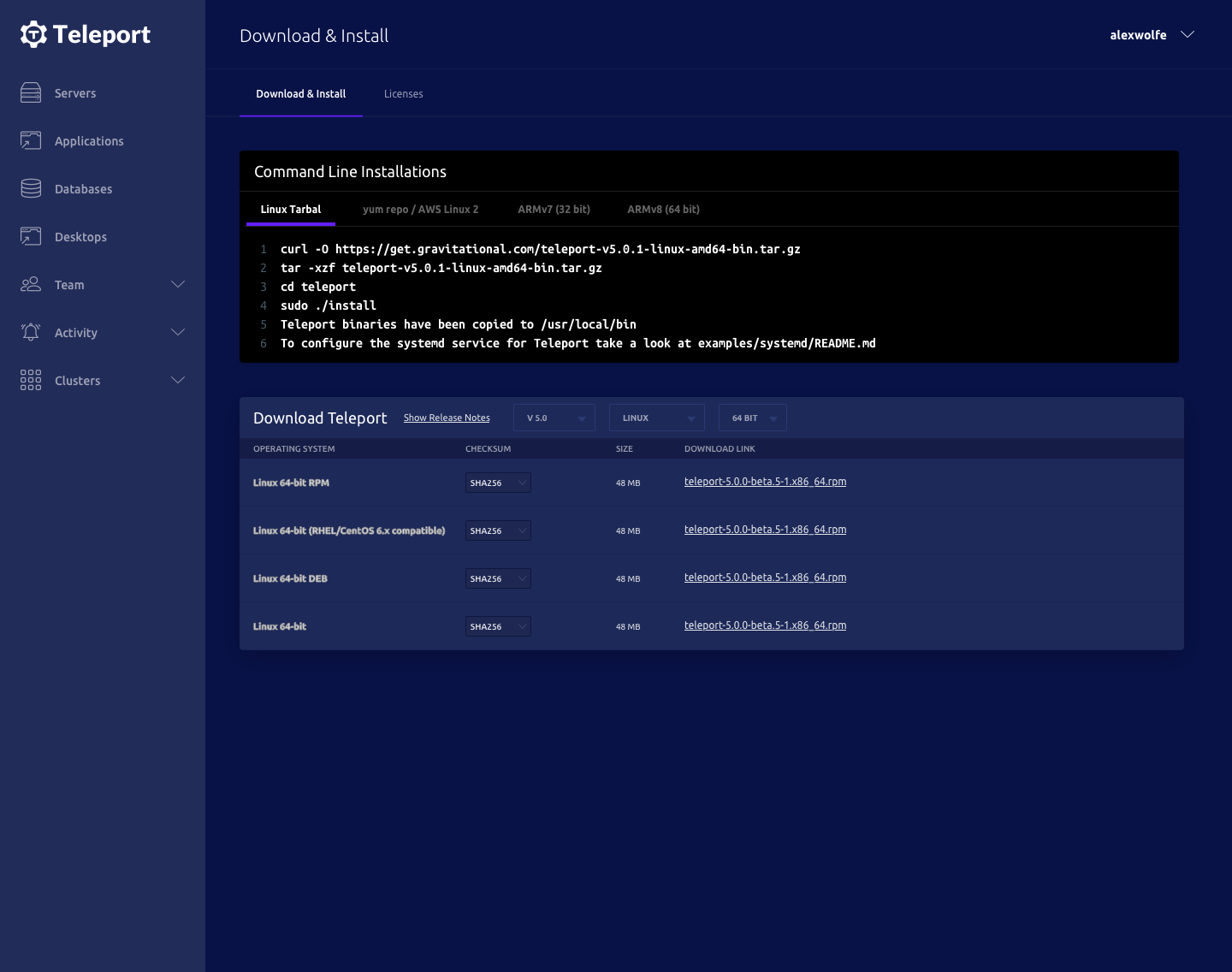Open Servers via its sidebar icon

(31, 92)
